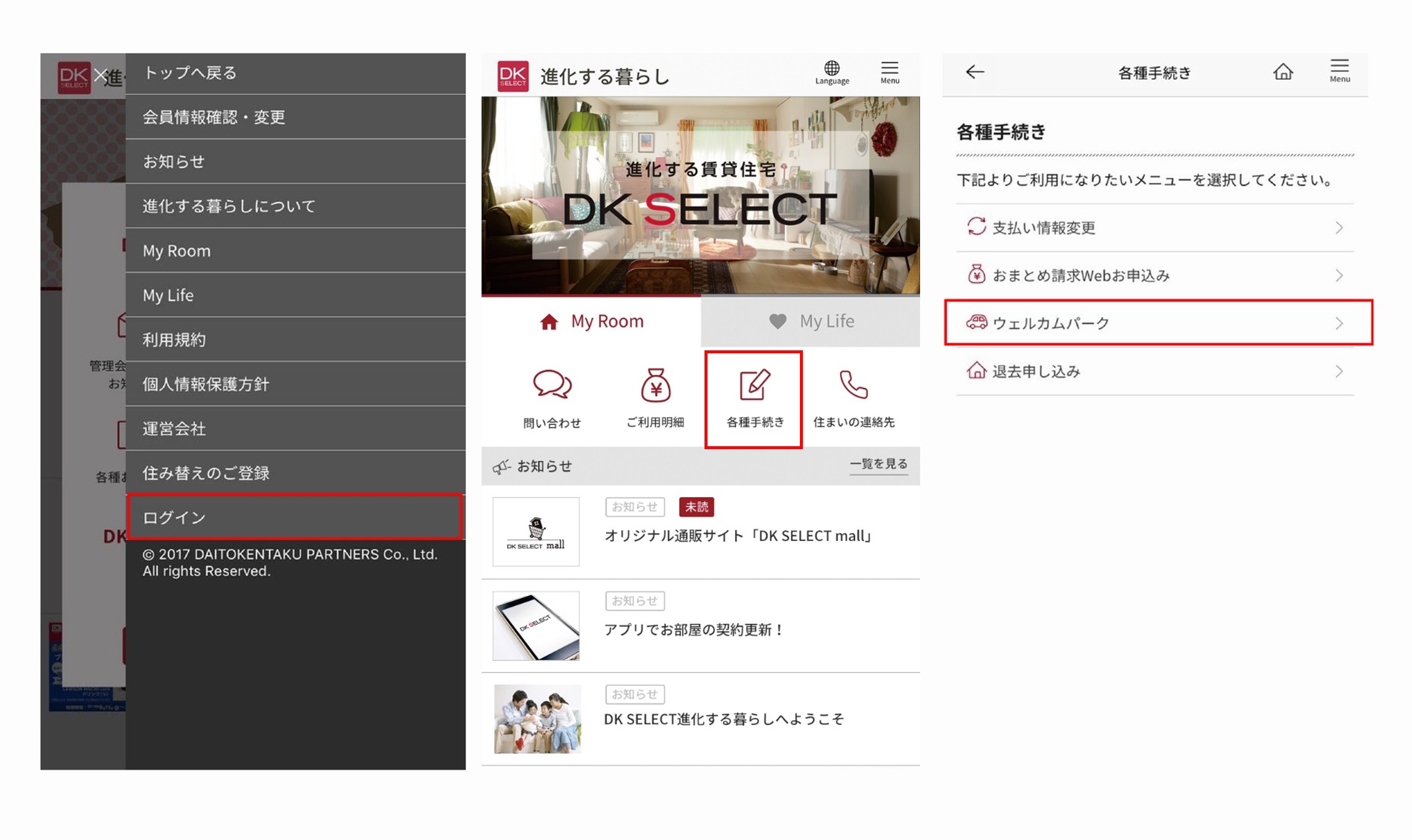Open the Language globe icon
Screen dimensions: 1412x840
832,73
